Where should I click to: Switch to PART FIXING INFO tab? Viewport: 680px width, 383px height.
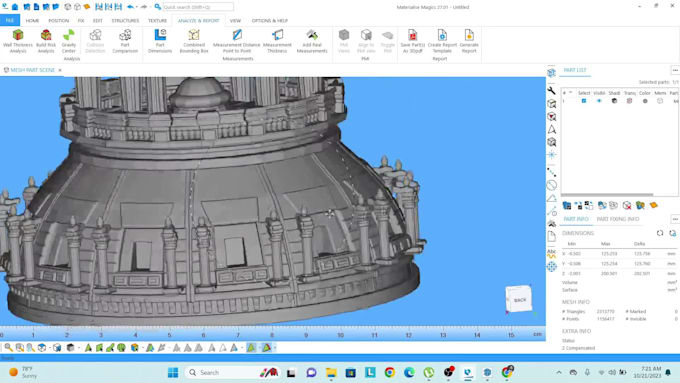coord(618,219)
